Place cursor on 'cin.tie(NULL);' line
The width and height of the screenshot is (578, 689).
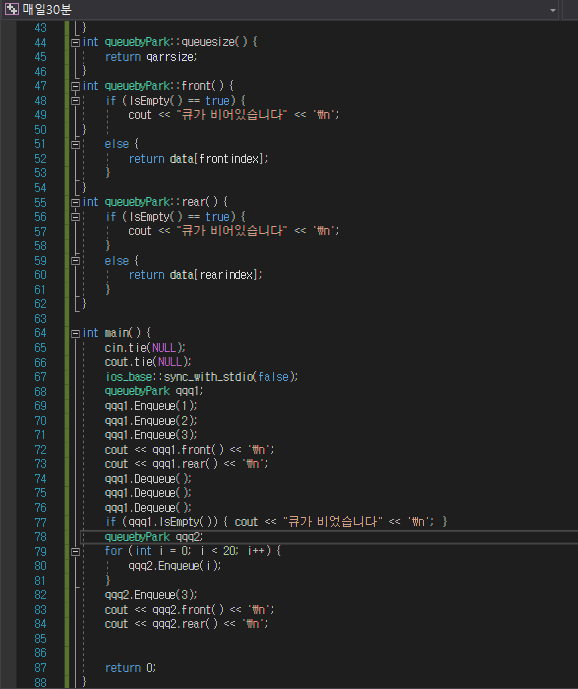(x=145, y=348)
